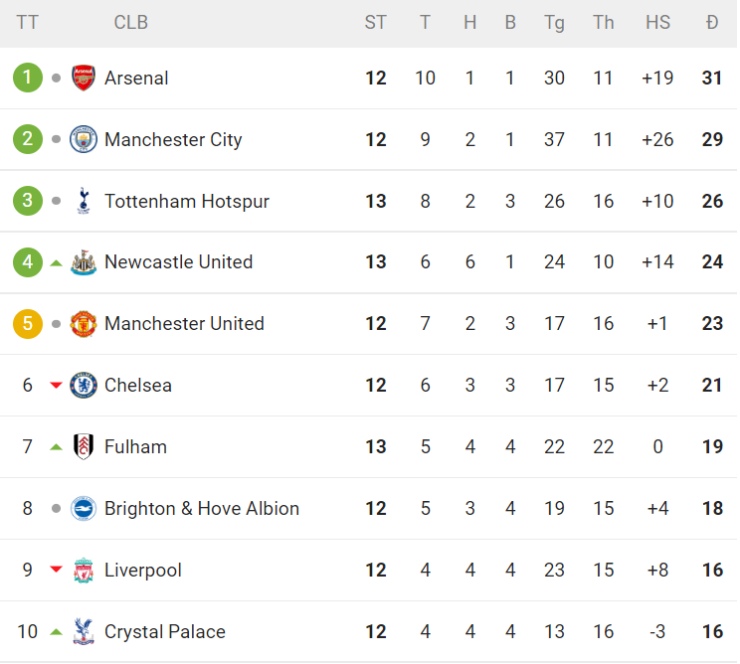Click the Tottenham Hotspur crest icon
This screenshot has height=664, width=740.
click(83, 201)
